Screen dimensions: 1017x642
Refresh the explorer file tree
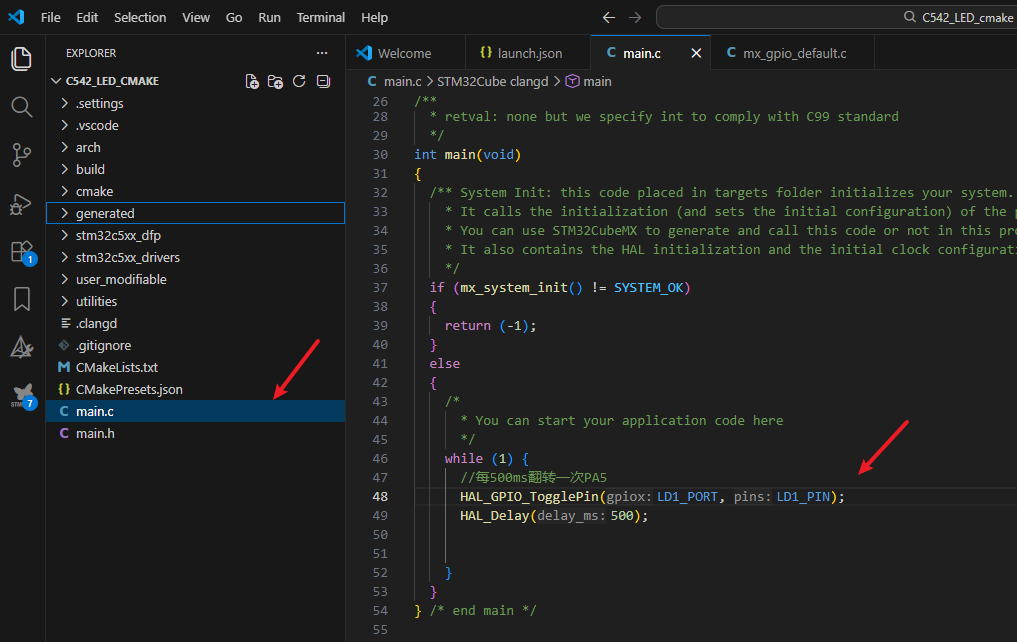[299, 81]
